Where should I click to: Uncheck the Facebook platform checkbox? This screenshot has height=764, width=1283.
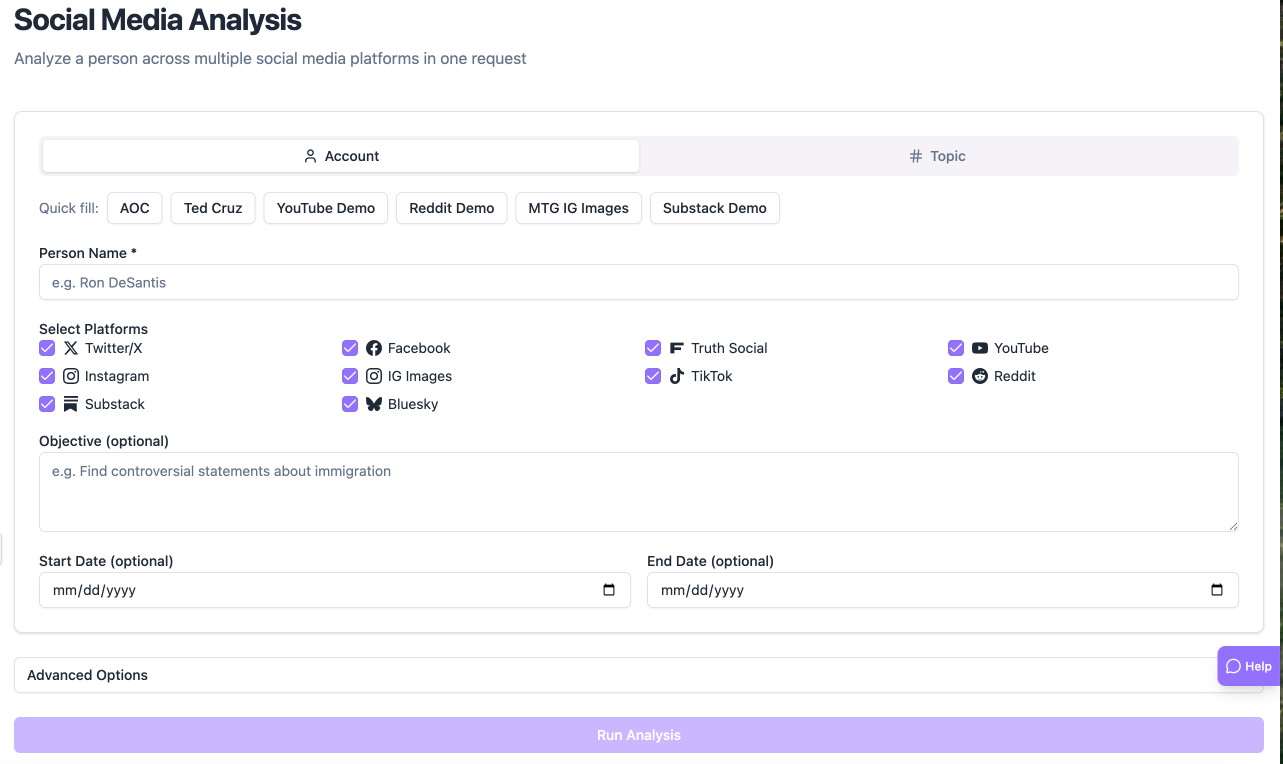350,348
